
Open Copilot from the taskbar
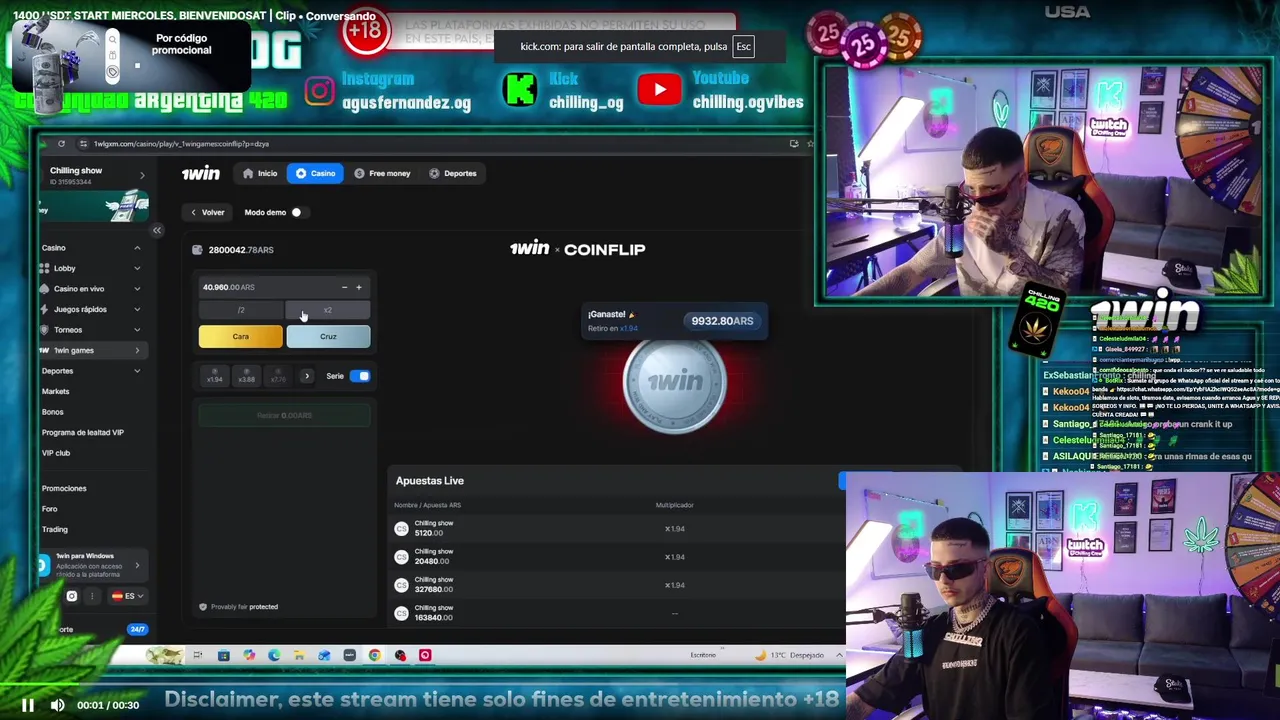[x=249, y=655]
